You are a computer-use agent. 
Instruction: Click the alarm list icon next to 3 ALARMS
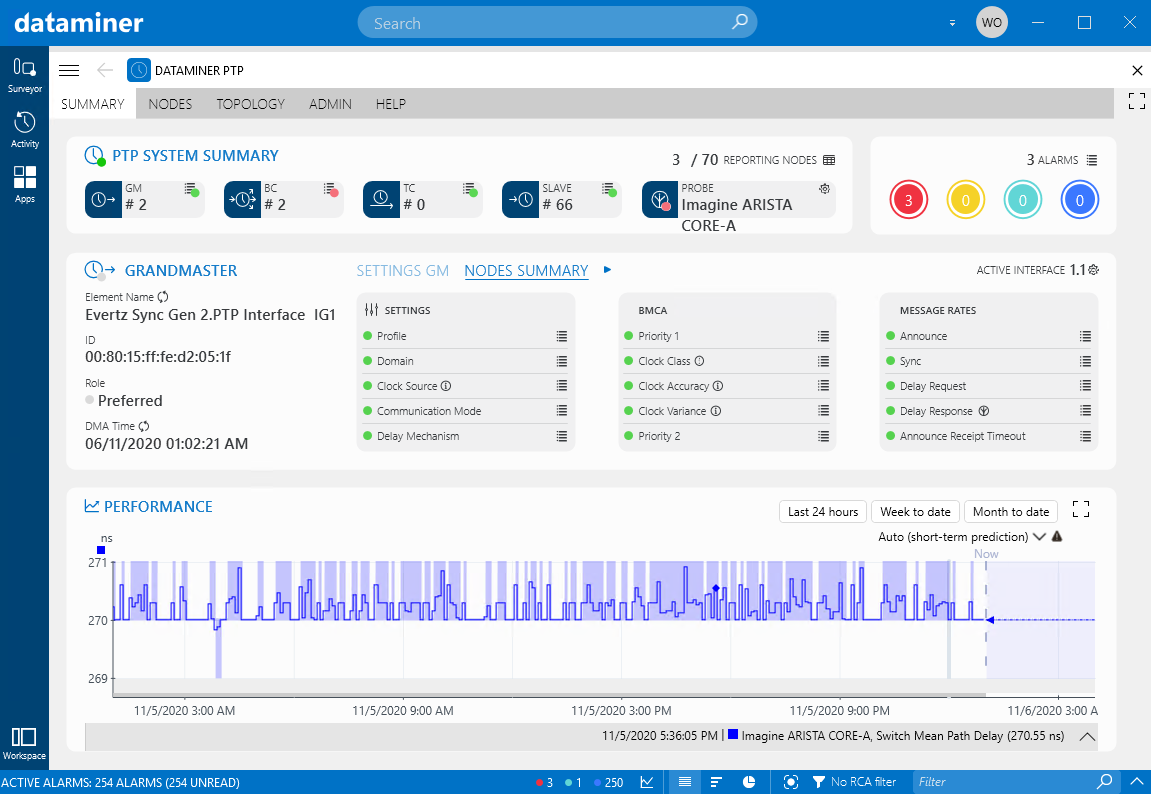coord(1094,159)
